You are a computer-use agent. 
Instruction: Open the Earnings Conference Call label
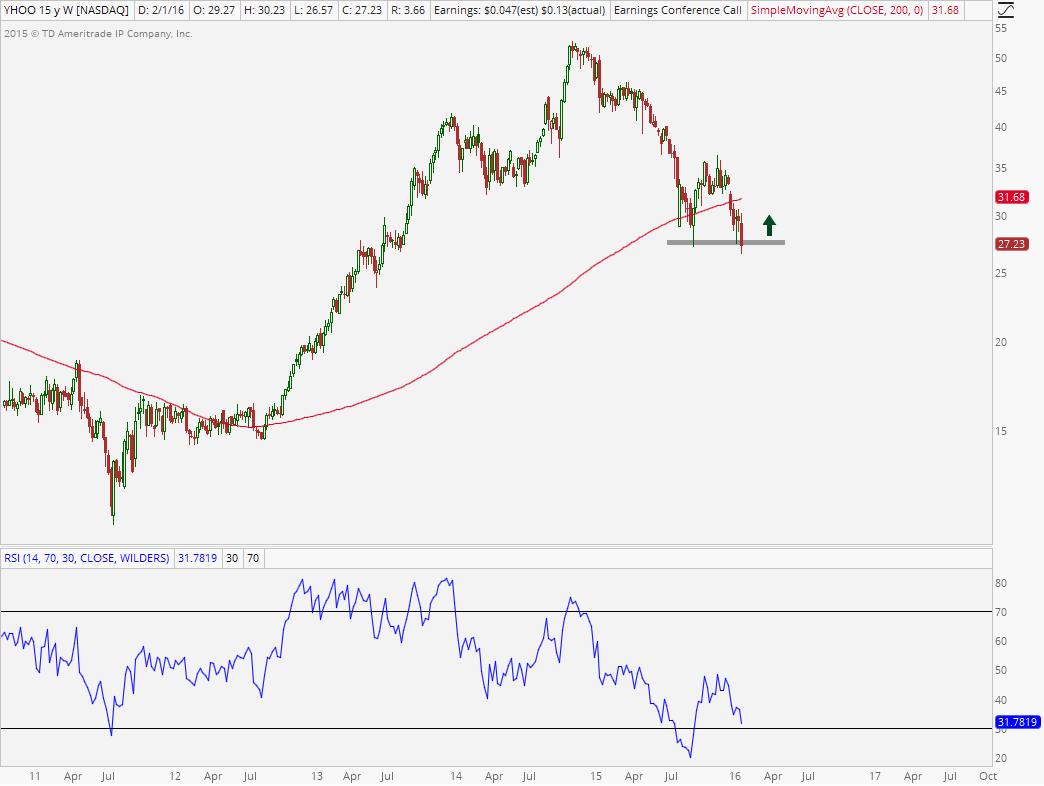click(x=677, y=11)
